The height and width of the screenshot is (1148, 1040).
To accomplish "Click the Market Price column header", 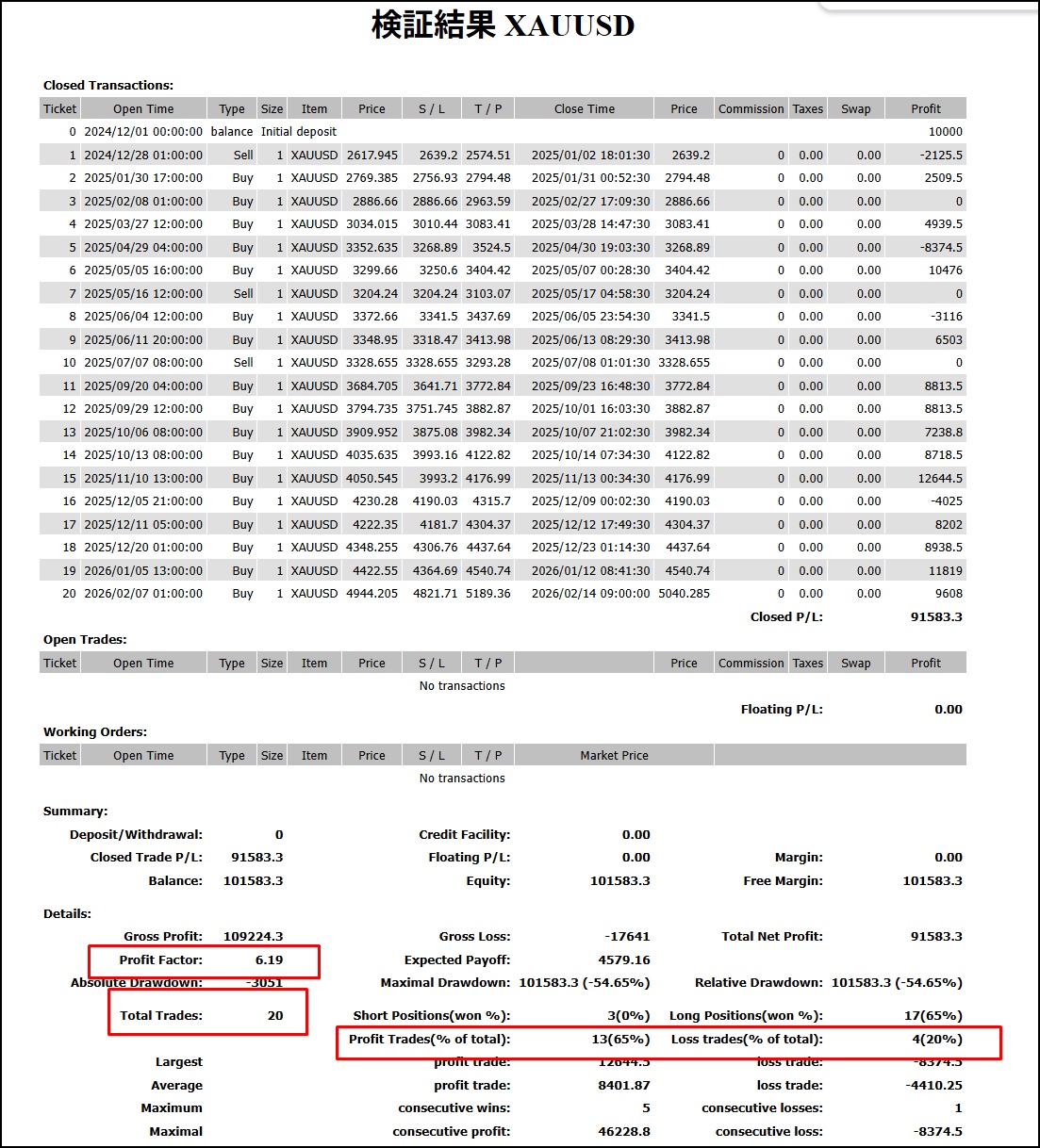I will pyautogui.click(x=614, y=756).
